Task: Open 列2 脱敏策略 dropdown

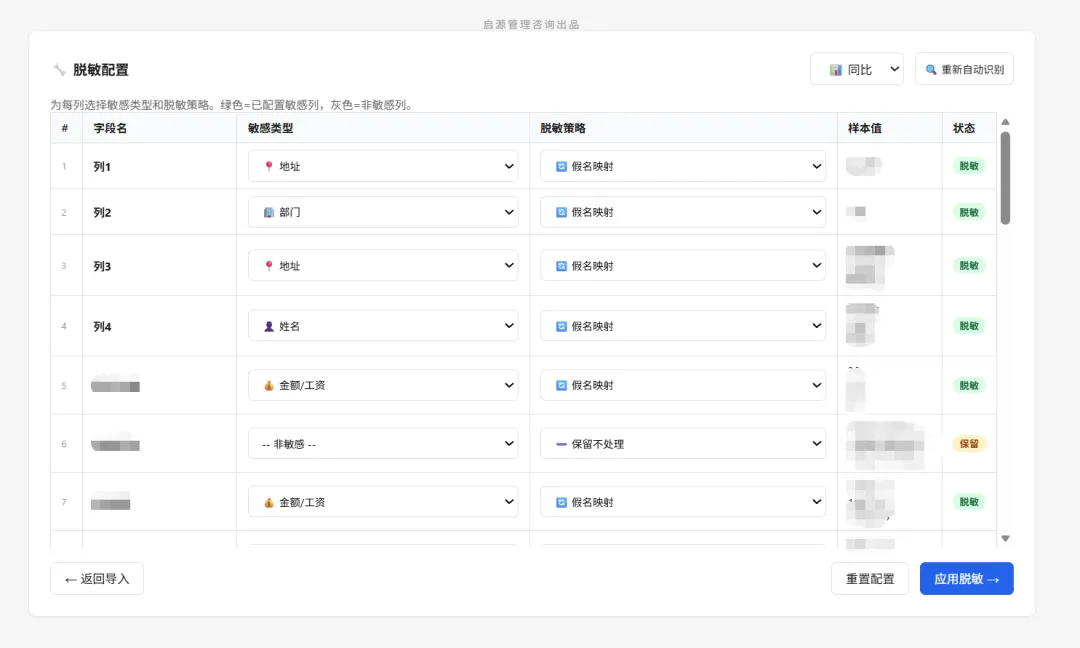Action: (683, 212)
